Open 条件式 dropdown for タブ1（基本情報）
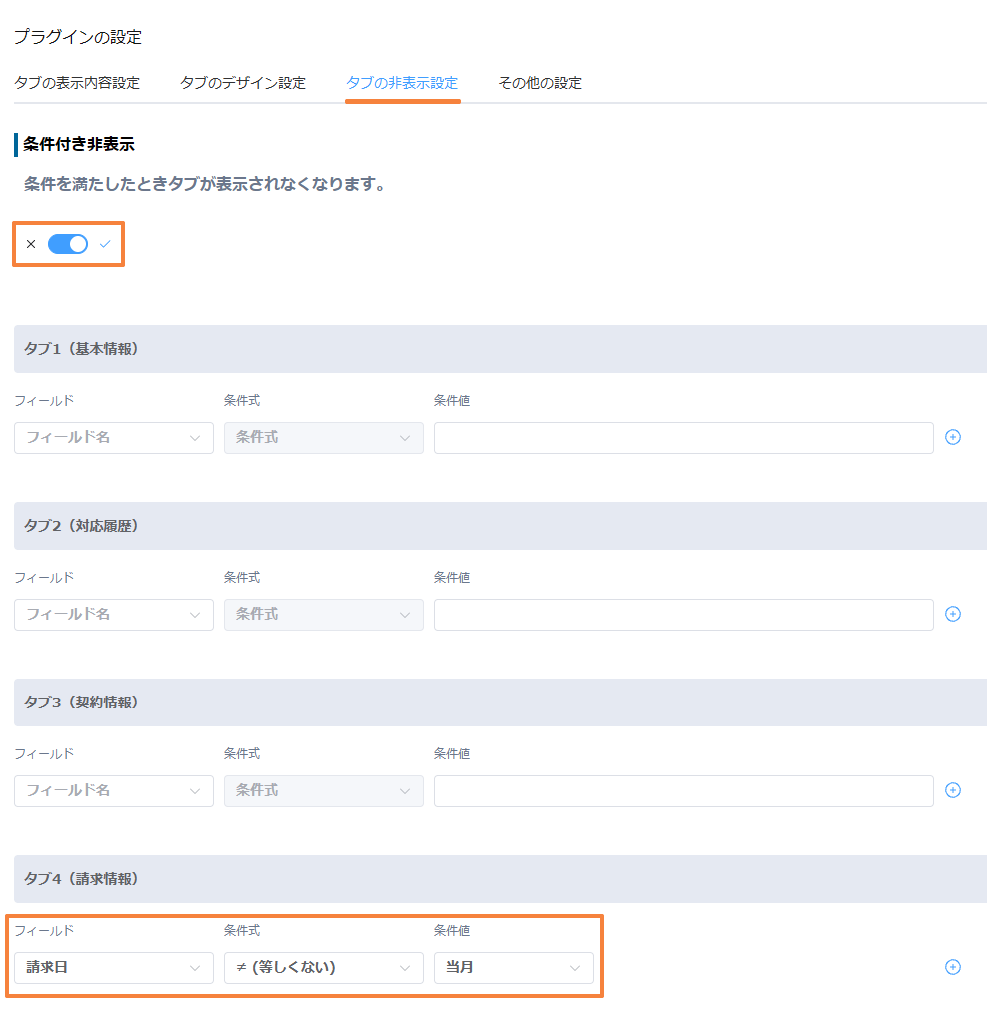This screenshot has height=1026, width=987. point(324,438)
